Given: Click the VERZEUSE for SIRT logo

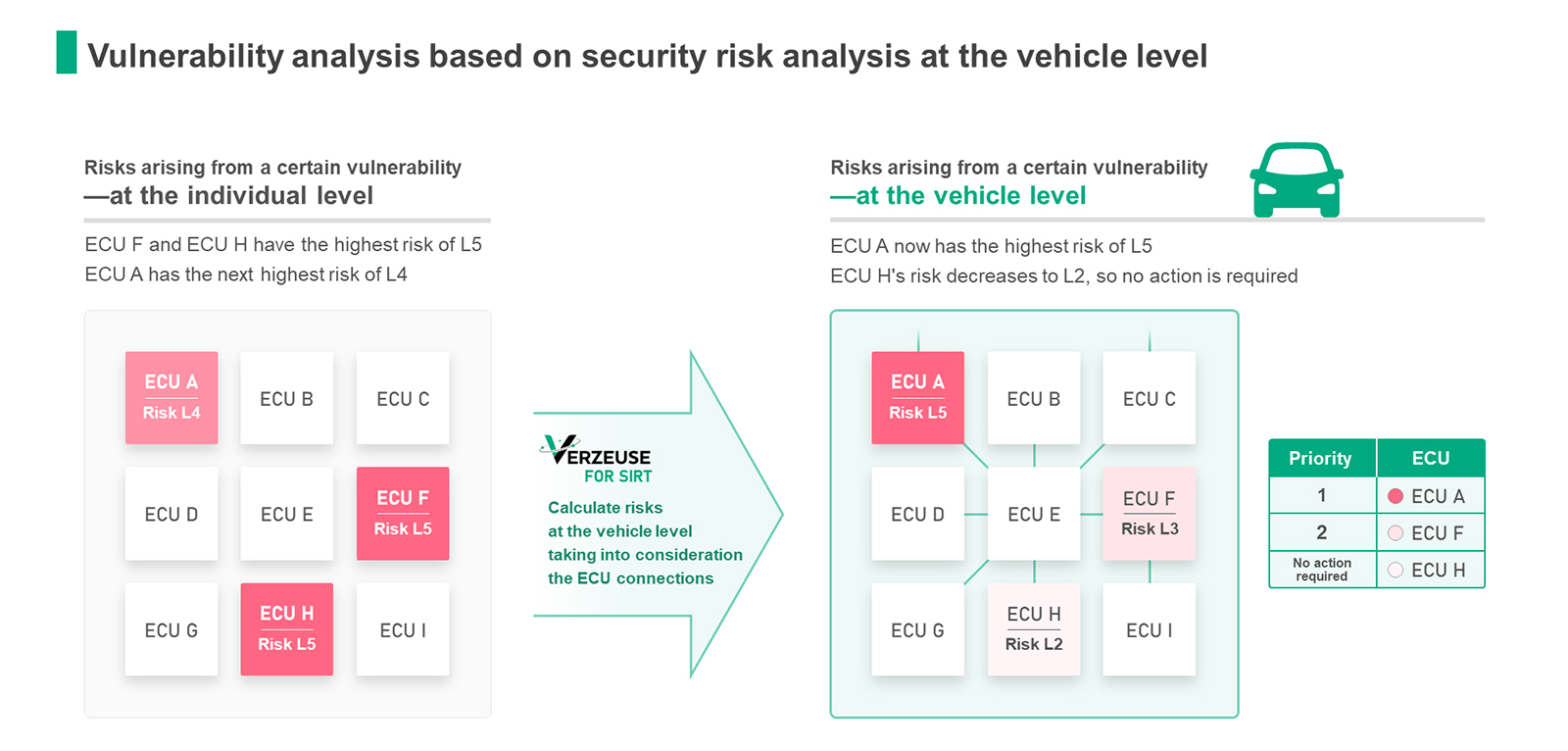Looking at the screenshot, I should click(x=595, y=460).
